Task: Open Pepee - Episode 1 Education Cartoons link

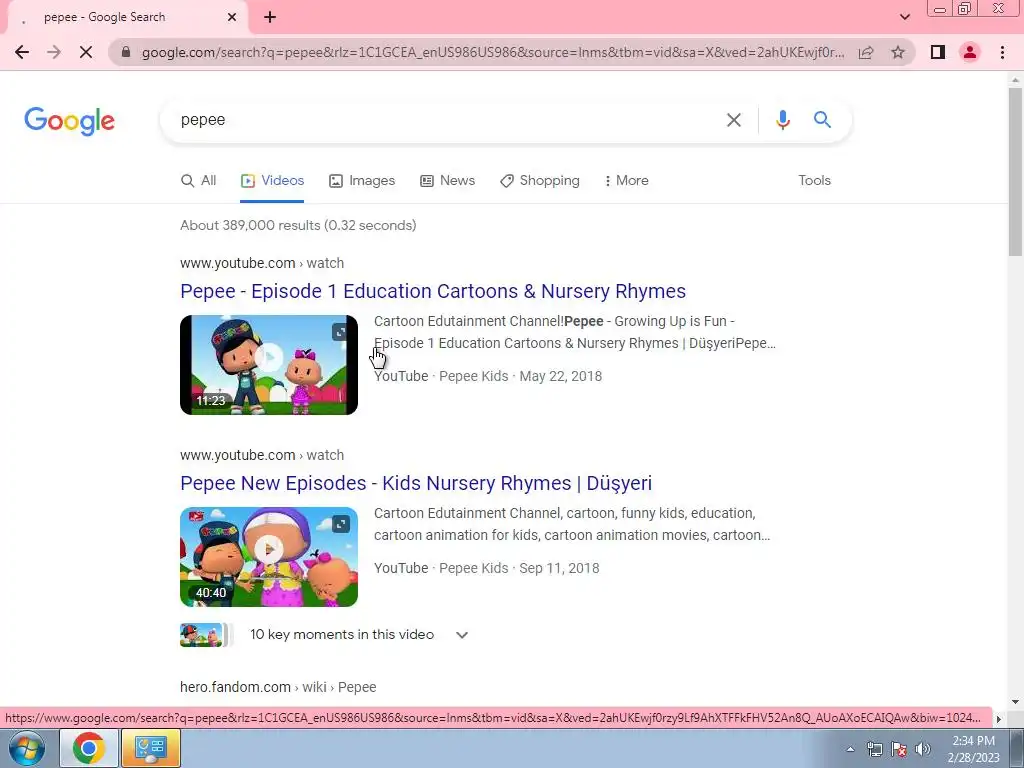Action: (x=433, y=291)
